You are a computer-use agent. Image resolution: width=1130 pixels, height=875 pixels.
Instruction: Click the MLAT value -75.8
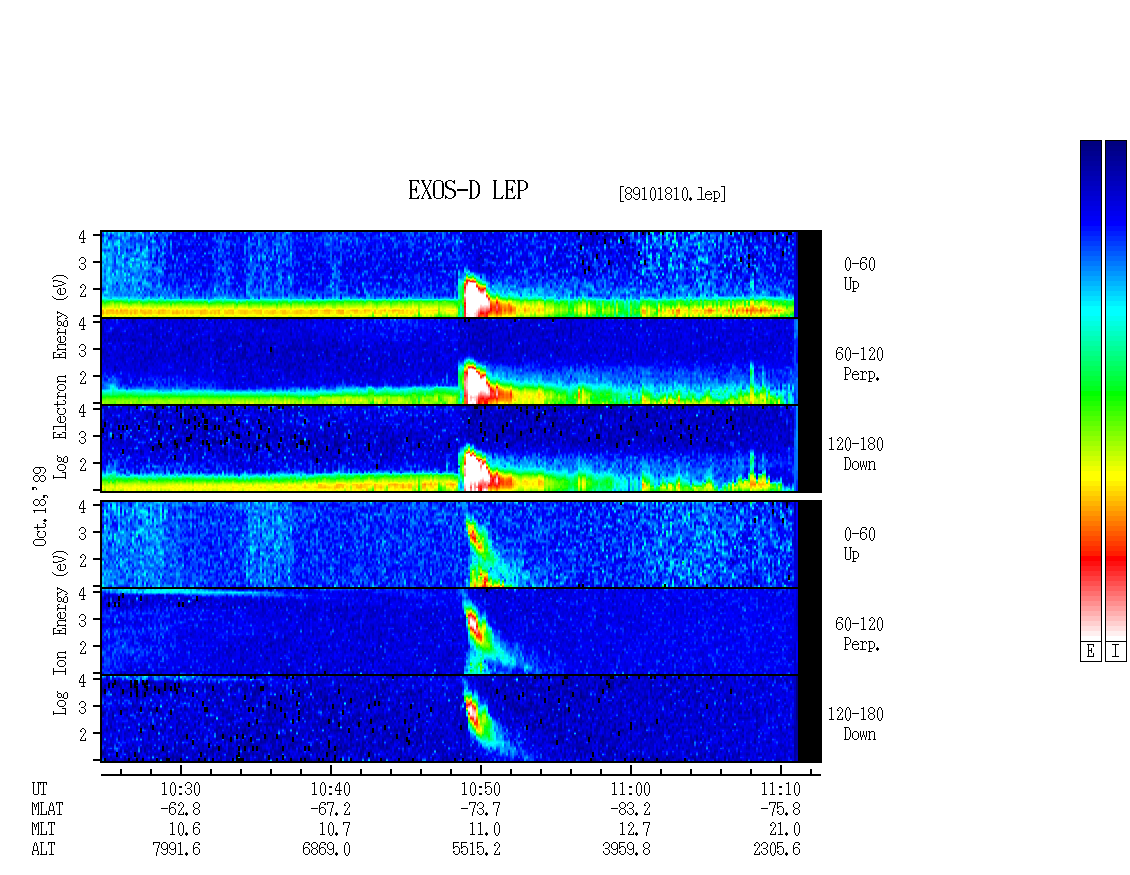(x=780, y=809)
